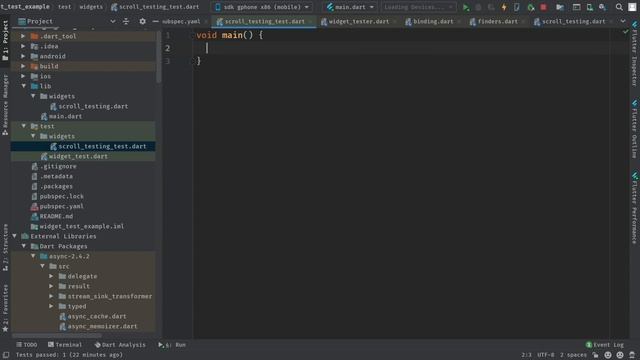
Task: Collapse the lib folder
Action: tap(23, 86)
